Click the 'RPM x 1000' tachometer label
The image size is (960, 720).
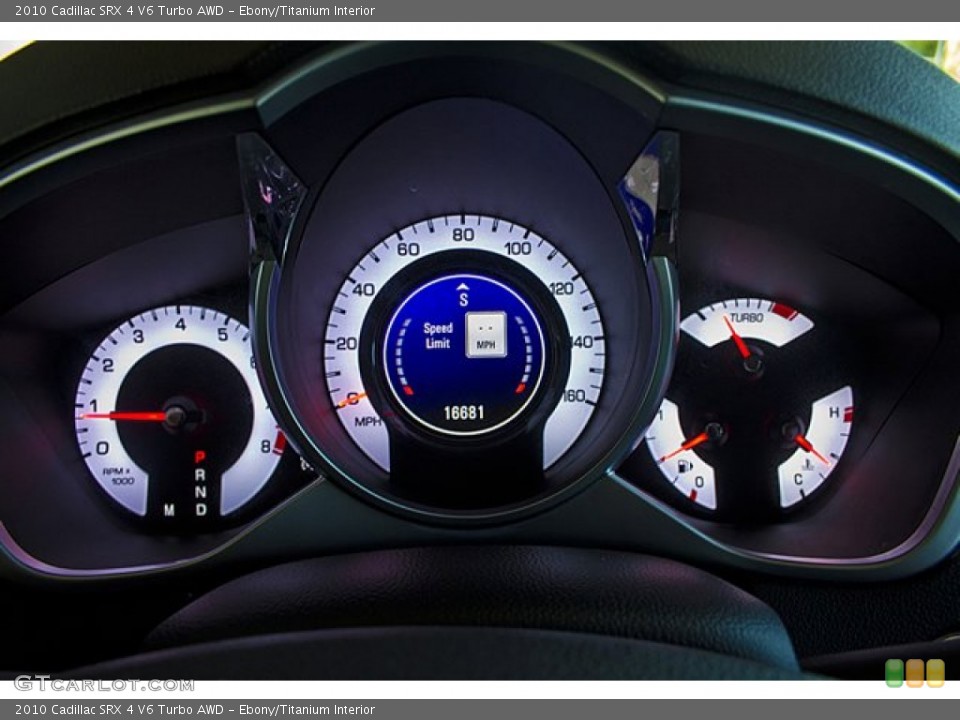[117, 476]
